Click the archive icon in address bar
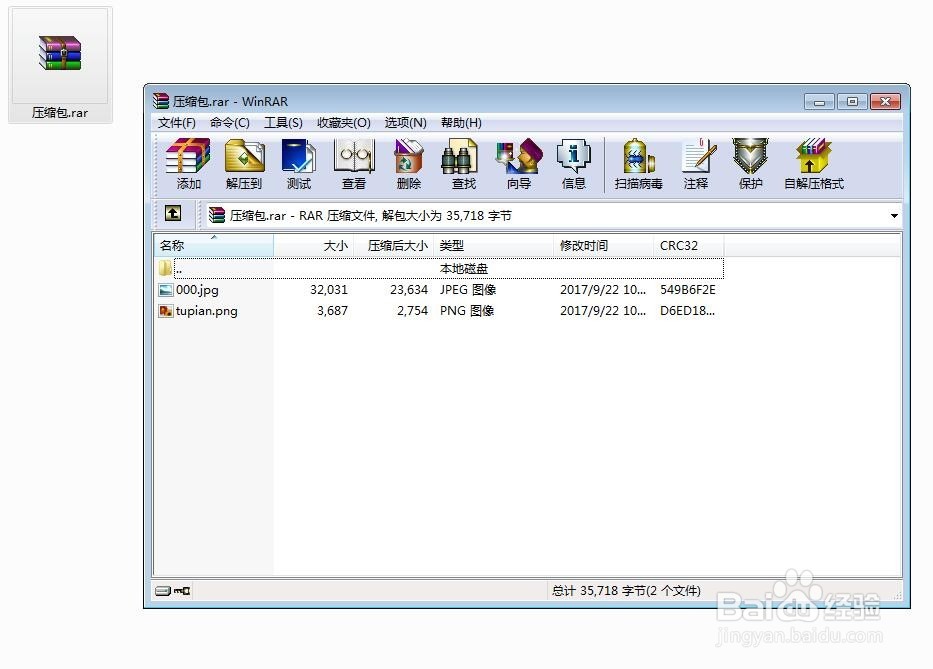933x669 pixels. coord(217,215)
